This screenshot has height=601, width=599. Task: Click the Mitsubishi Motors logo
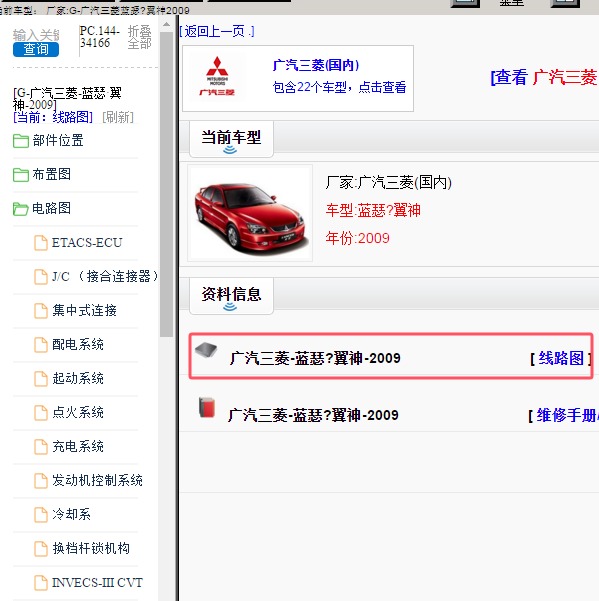[217, 76]
